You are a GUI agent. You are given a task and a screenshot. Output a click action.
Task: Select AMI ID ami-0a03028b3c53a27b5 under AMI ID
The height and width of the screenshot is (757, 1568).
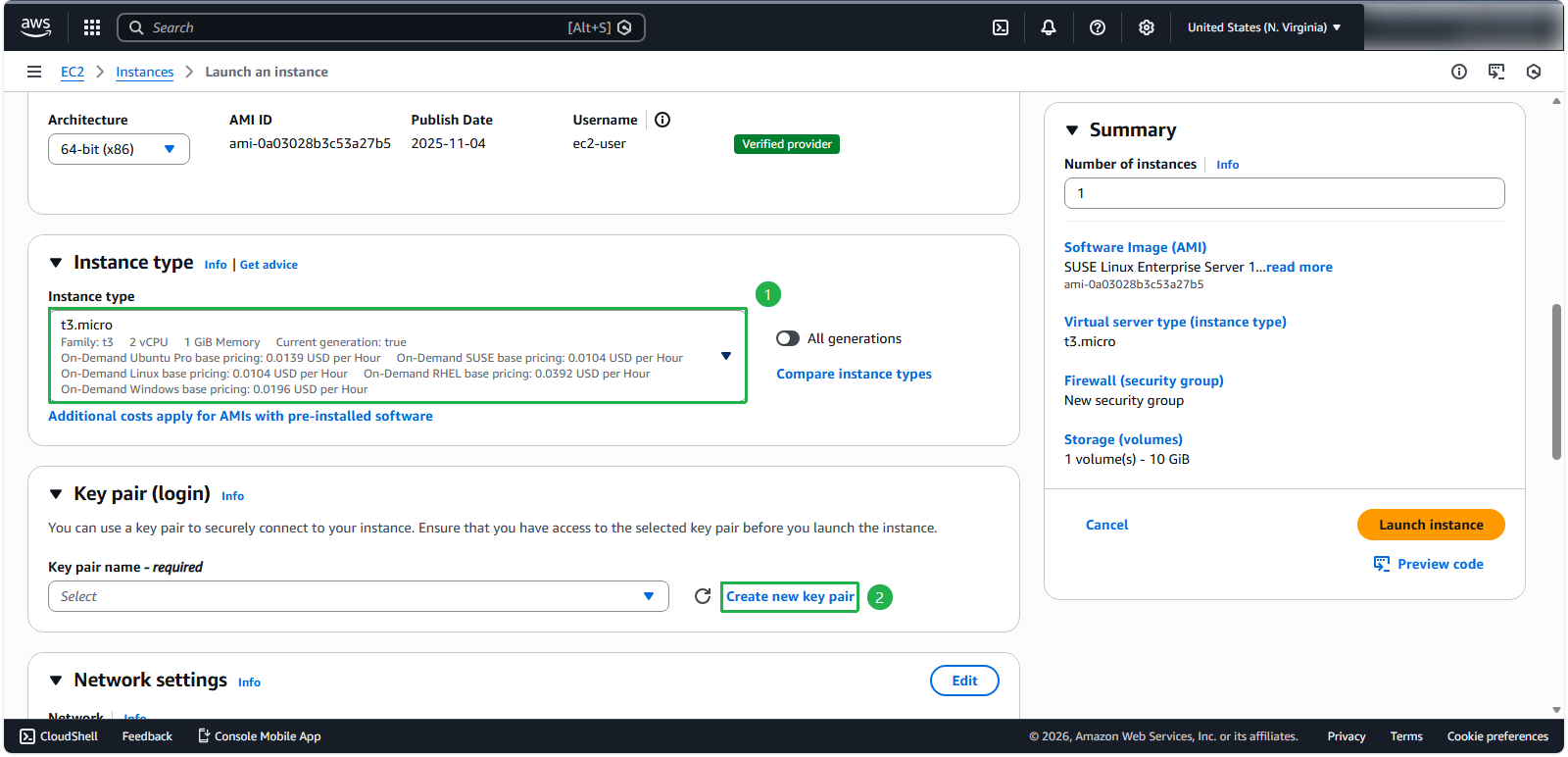coord(310,143)
